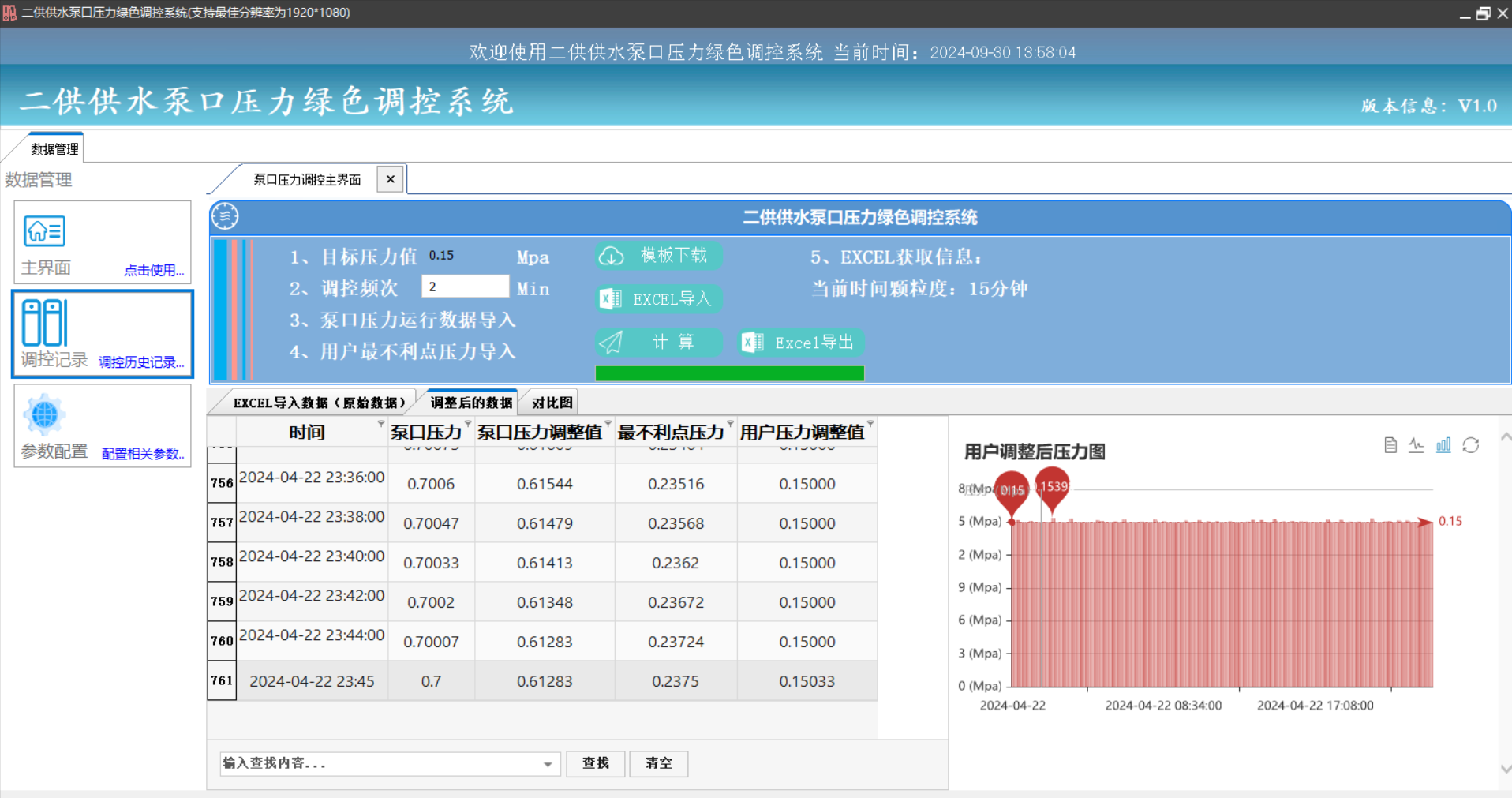Open filter on 泵口压力调整值 column

608,425
